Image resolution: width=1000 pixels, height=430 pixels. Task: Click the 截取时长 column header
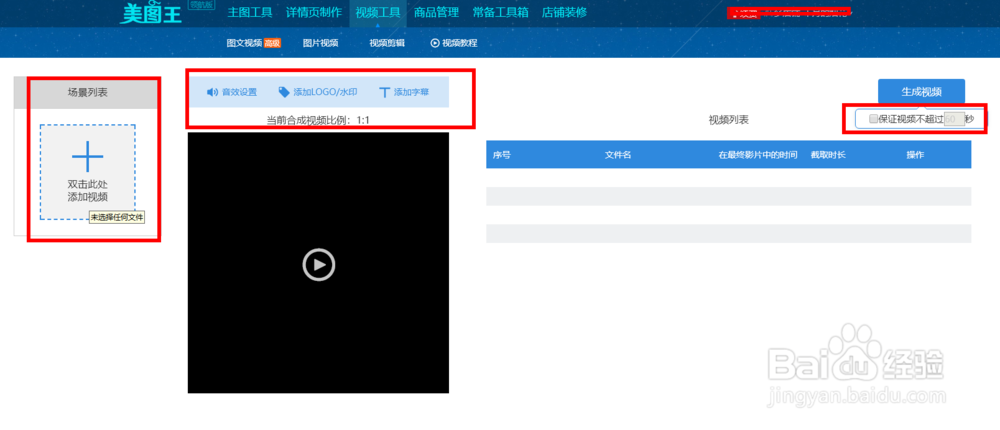pyautogui.click(x=828, y=154)
